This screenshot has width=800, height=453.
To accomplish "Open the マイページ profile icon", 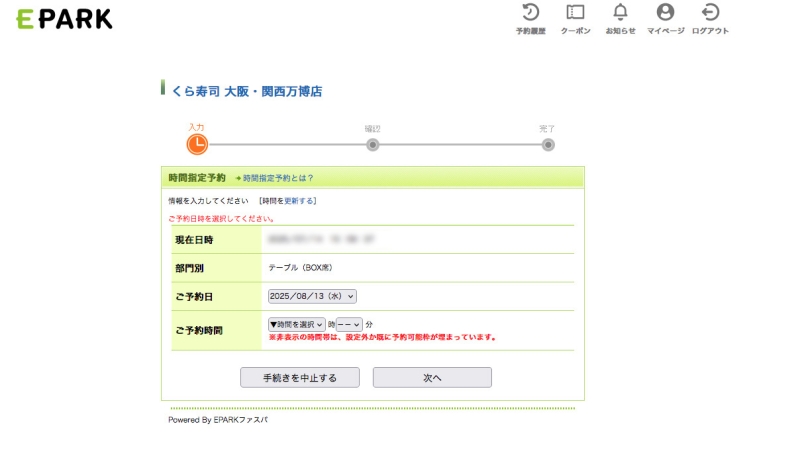I will tap(665, 13).
